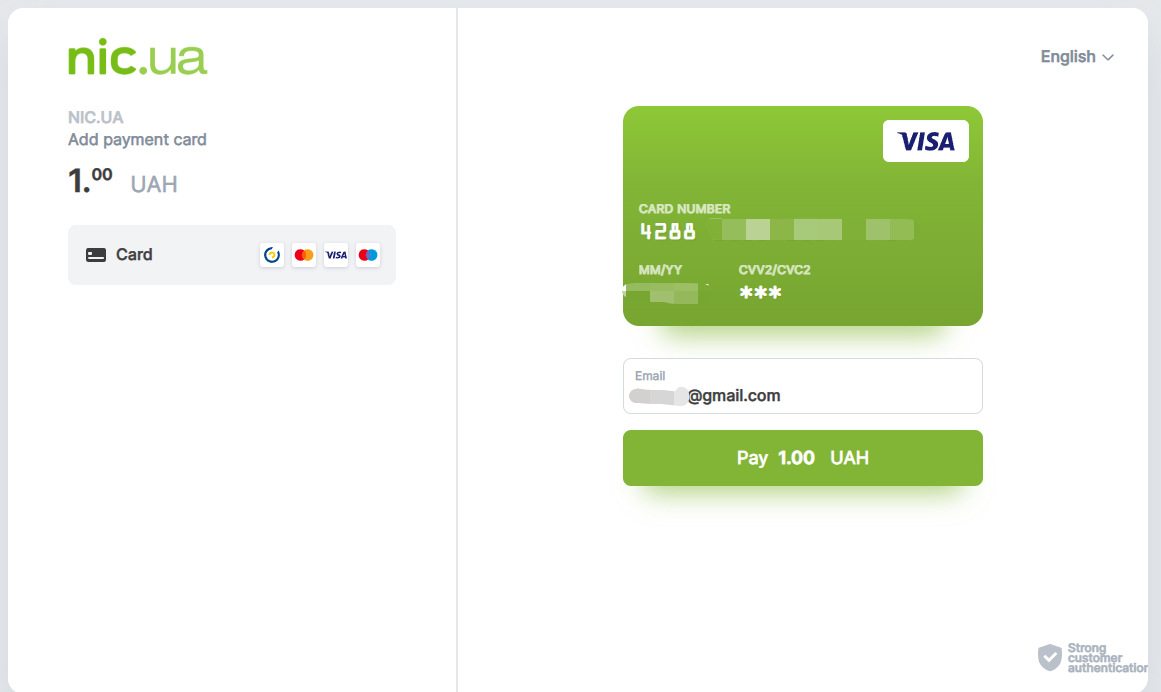Select the Card payment method

coord(232,255)
